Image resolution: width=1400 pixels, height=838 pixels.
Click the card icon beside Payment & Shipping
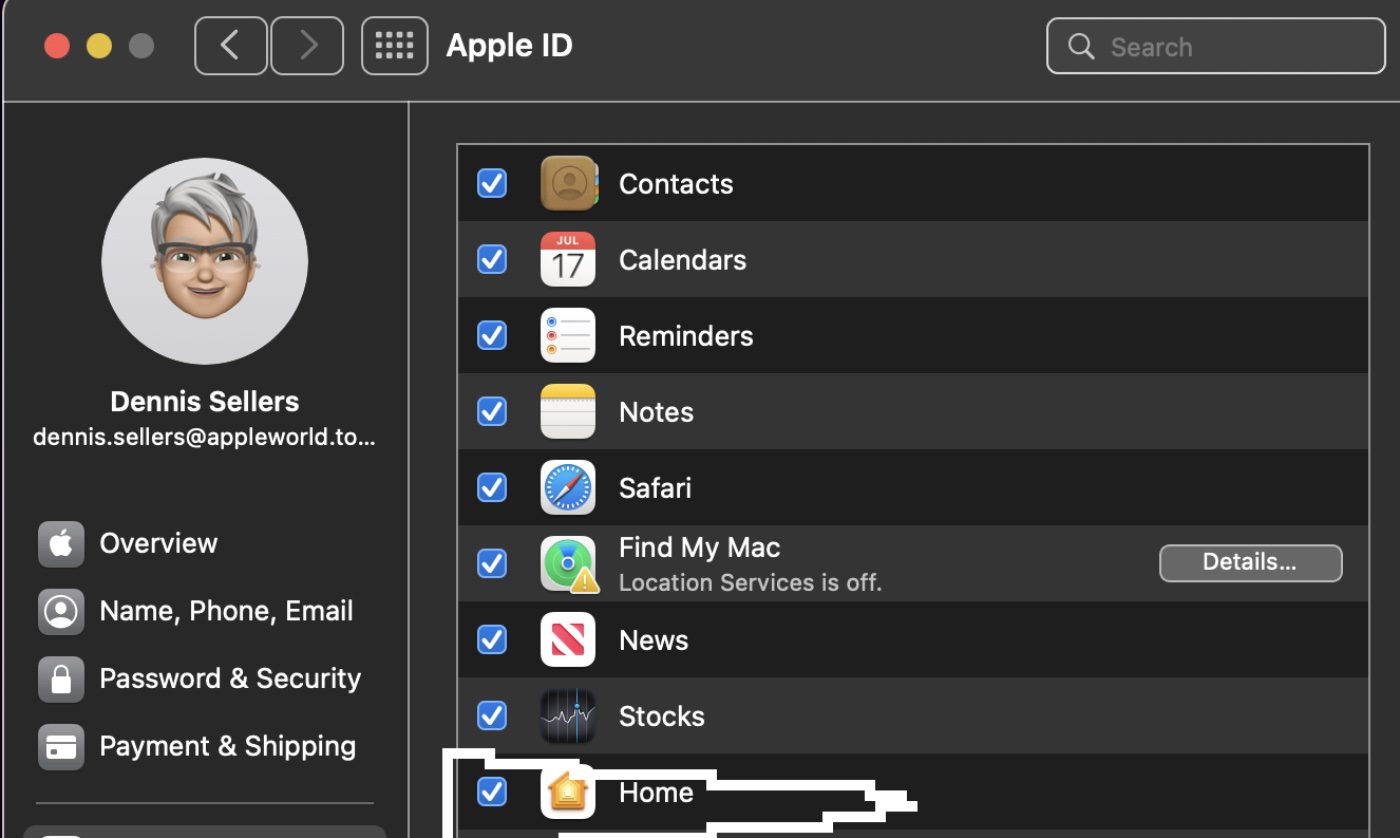pos(61,747)
